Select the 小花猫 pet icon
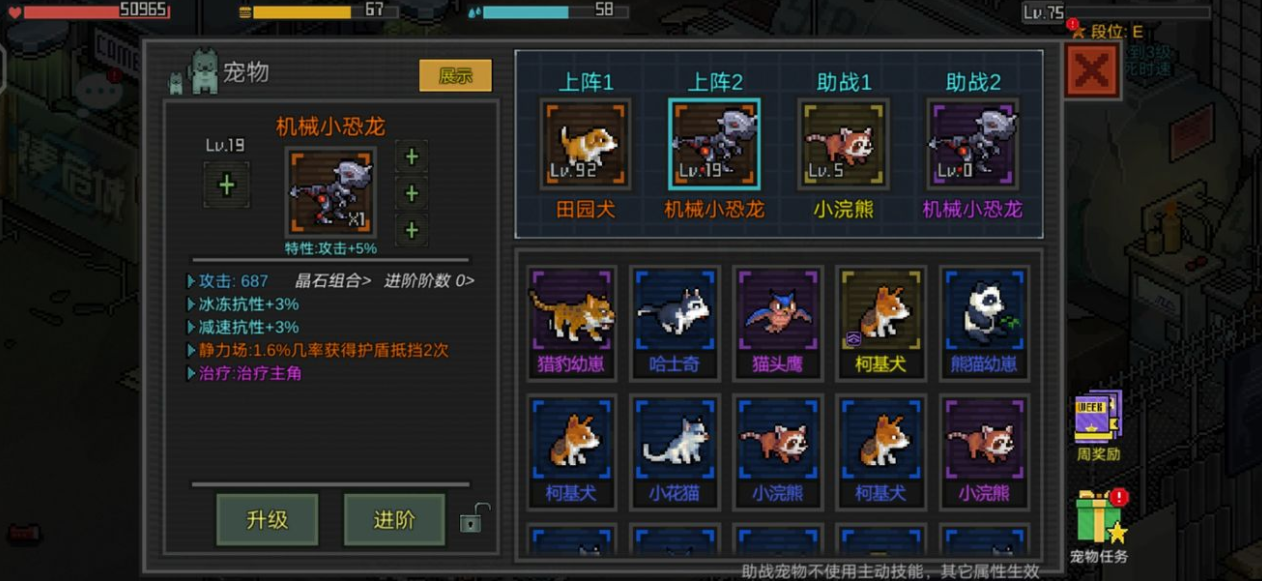The width and height of the screenshot is (1262, 581). pos(674,452)
